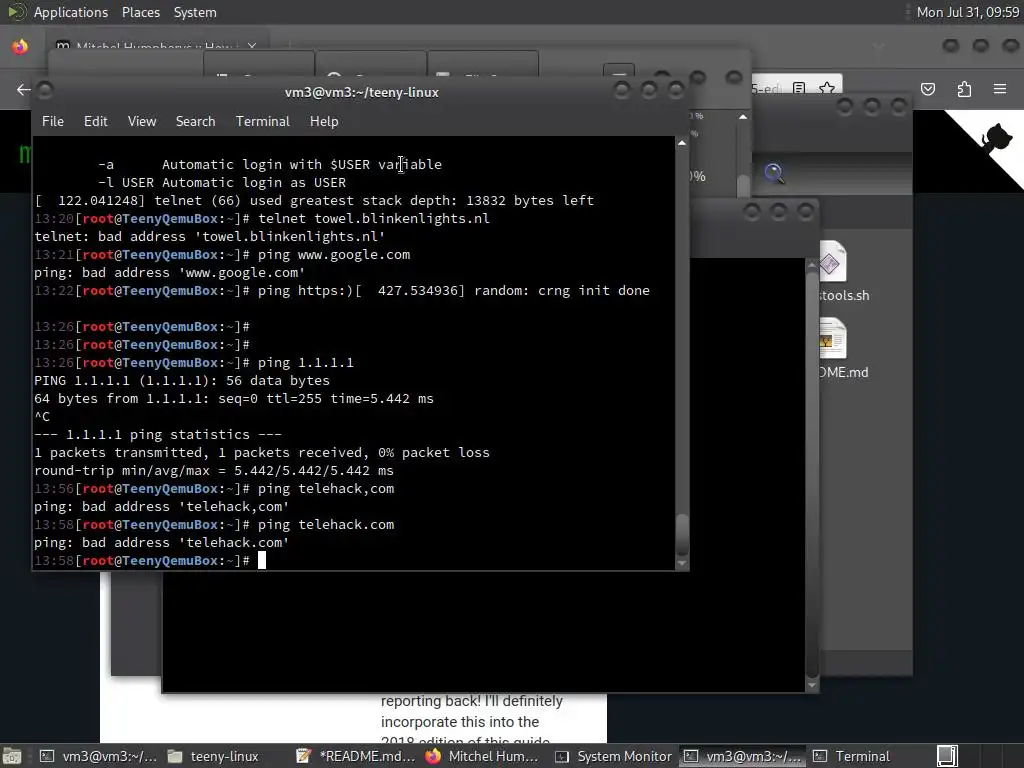The width and height of the screenshot is (1024, 768).
Task: Open the System menu in top panel
Action: [x=195, y=12]
